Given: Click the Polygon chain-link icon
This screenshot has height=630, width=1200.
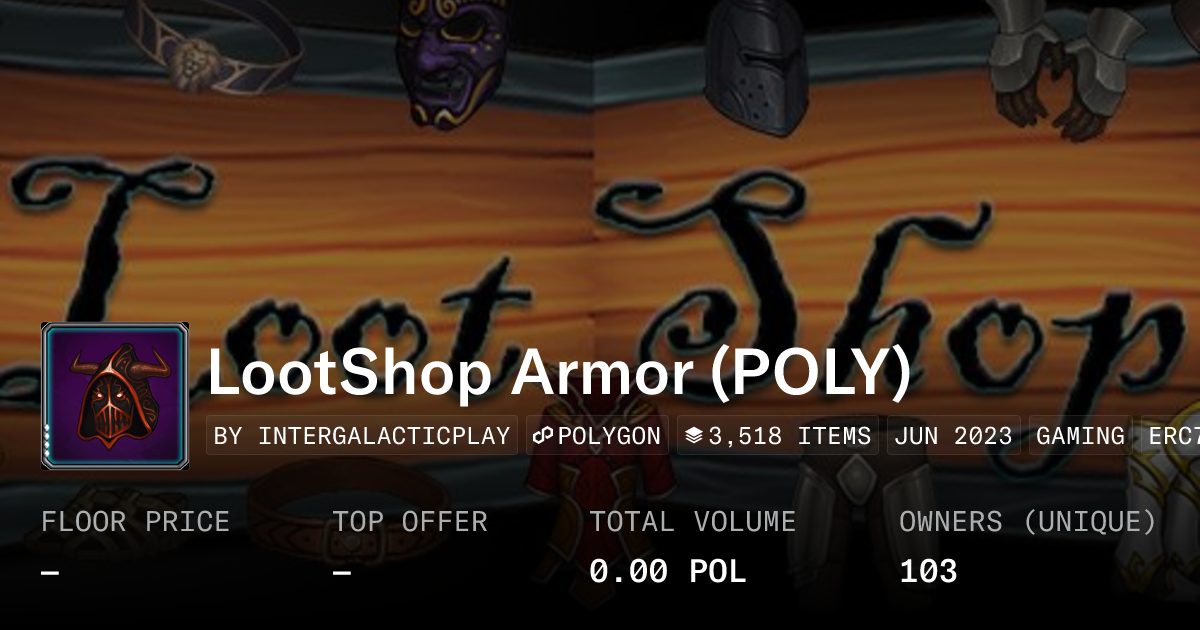Looking at the screenshot, I should tap(544, 436).
